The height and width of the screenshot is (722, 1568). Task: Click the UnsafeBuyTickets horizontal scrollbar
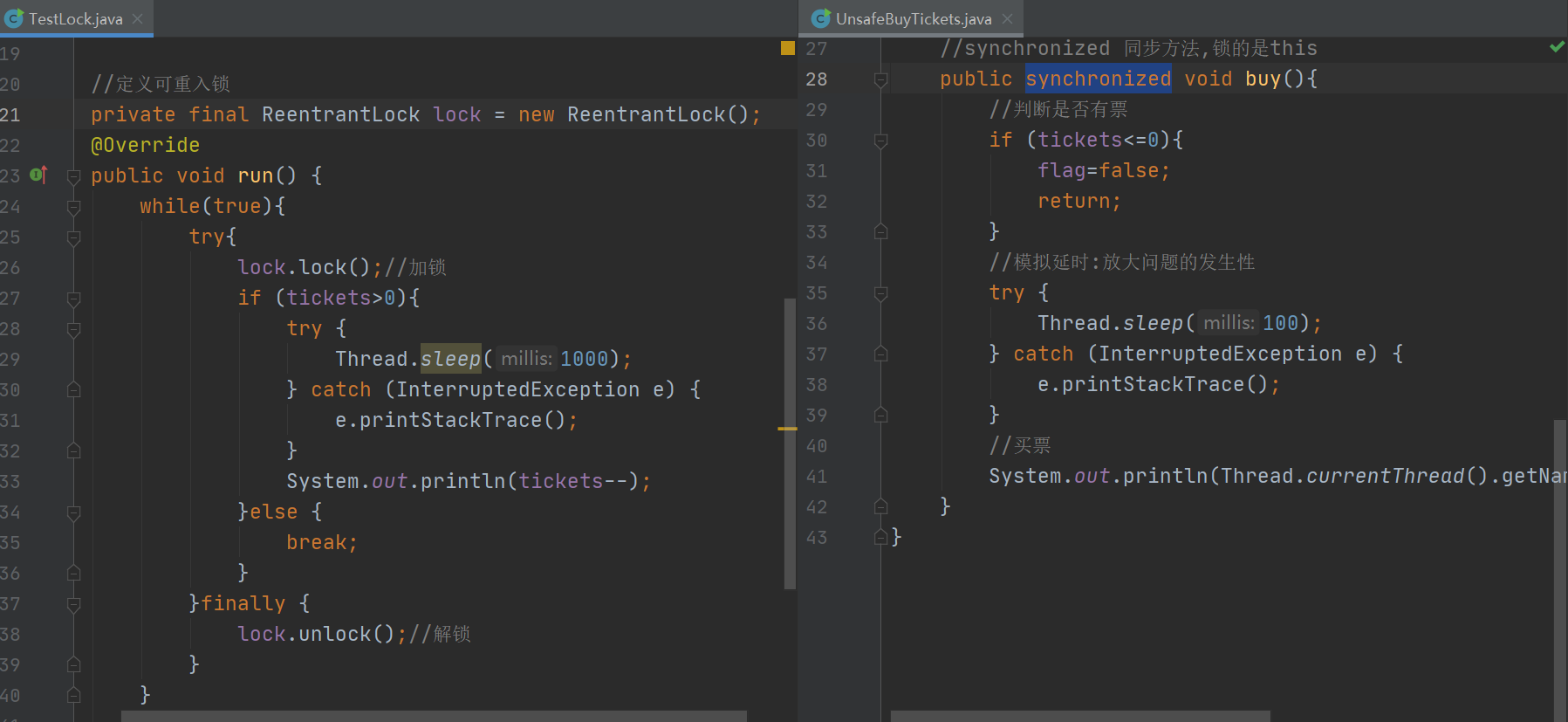(x=1080, y=716)
